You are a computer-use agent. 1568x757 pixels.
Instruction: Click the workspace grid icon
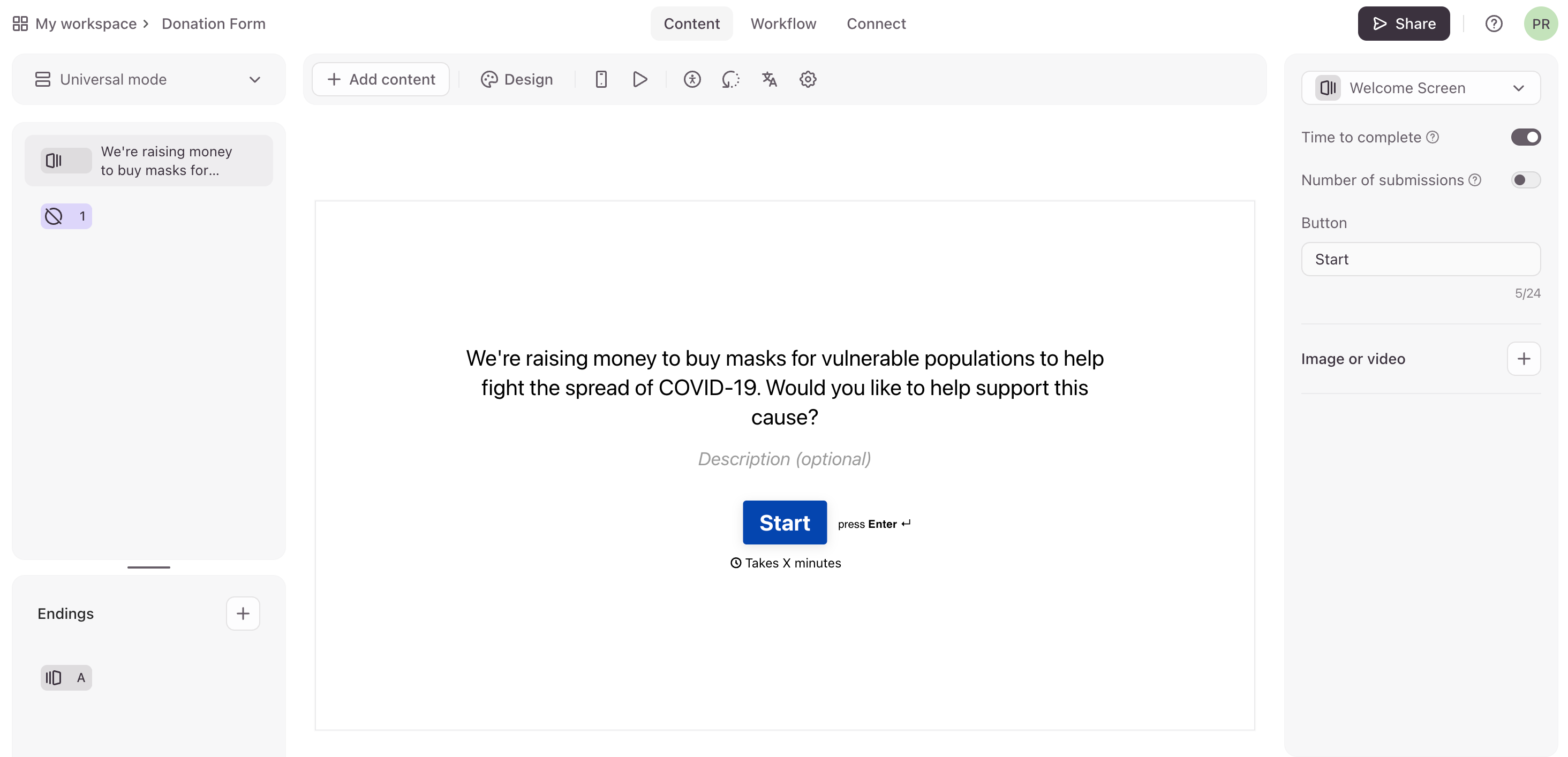[x=20, y=24]
